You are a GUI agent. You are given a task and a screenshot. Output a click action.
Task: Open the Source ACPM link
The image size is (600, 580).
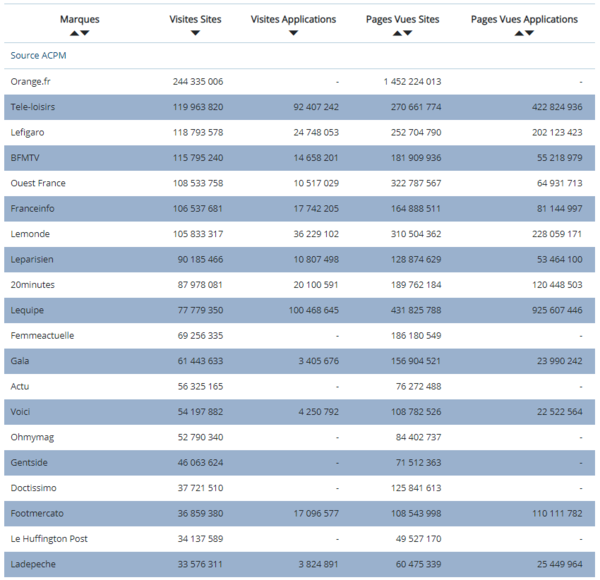click(x=38, y=56)
